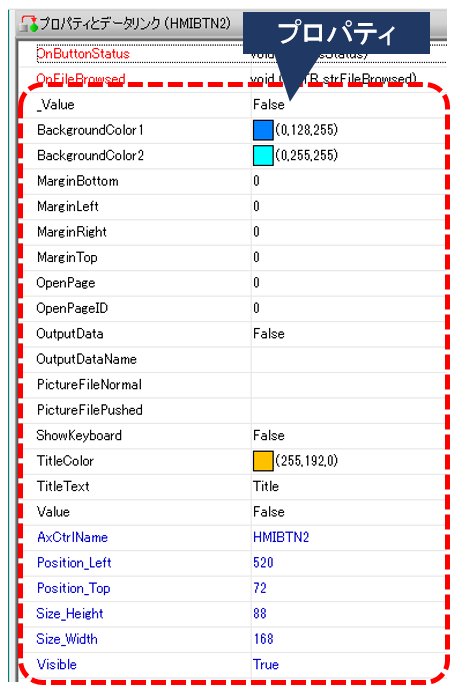Click the empty PictureFileNormal value field
The height and width of the screenshot is (688, 470).
click(x=349, y=385)
